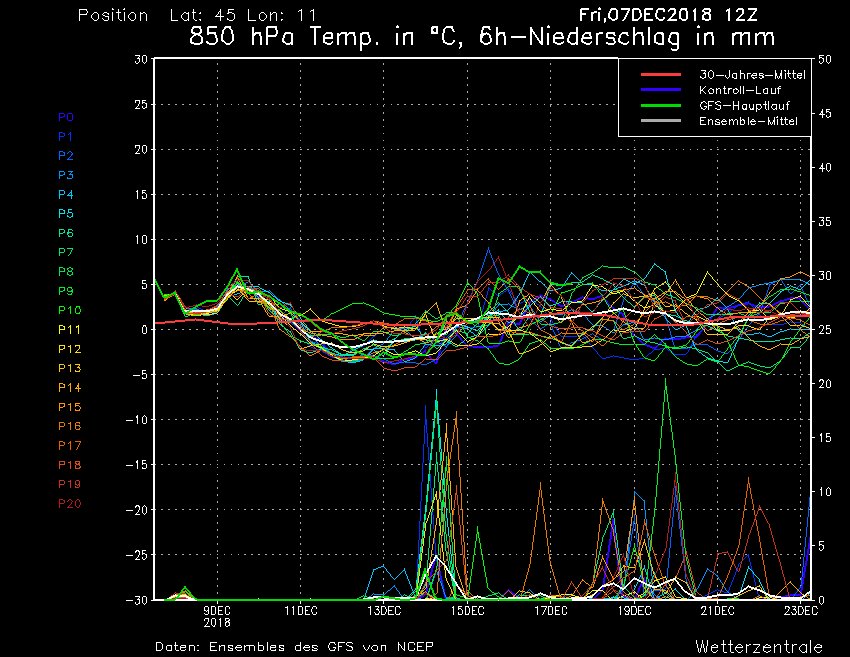Image resolution: width=850 pixels, height=657 pixels.
Task: Select ensemble member label P5
Action: (66, 214)
